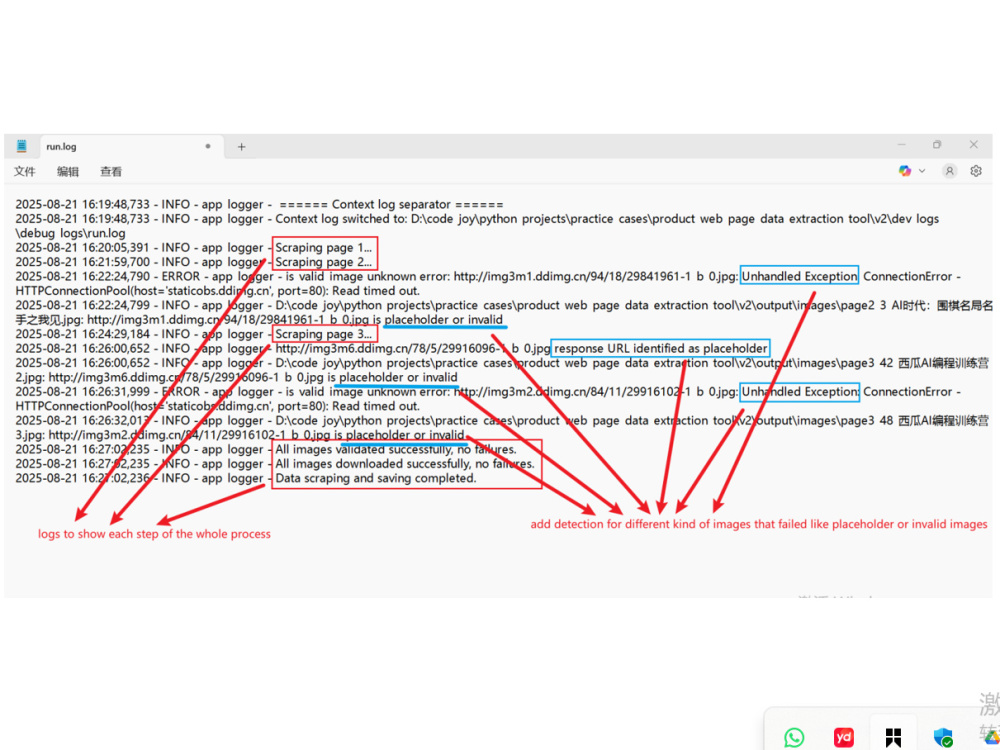
Task: Click 'response URL identified as placeholder' text
Action: click(661, 349)
